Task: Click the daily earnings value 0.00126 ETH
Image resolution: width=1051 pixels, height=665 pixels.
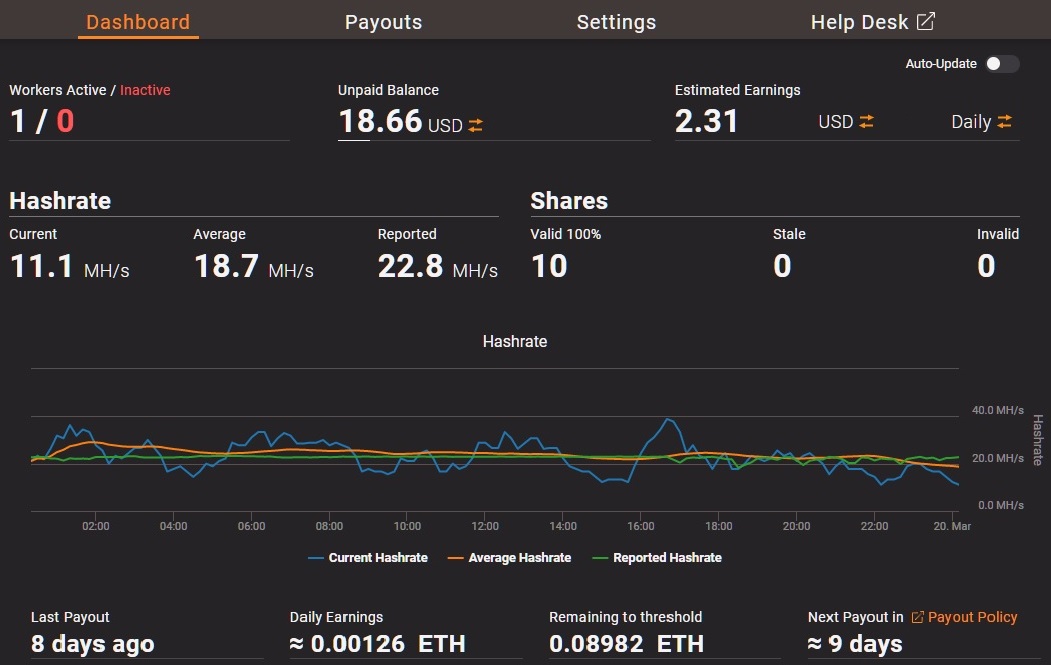Action: pos(377,644)
